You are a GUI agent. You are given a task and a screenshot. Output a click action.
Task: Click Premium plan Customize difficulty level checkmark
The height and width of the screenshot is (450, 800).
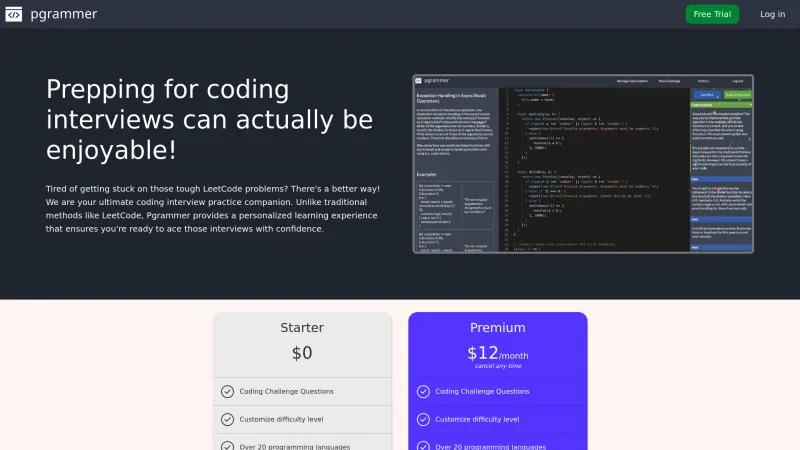coord(423,419)
